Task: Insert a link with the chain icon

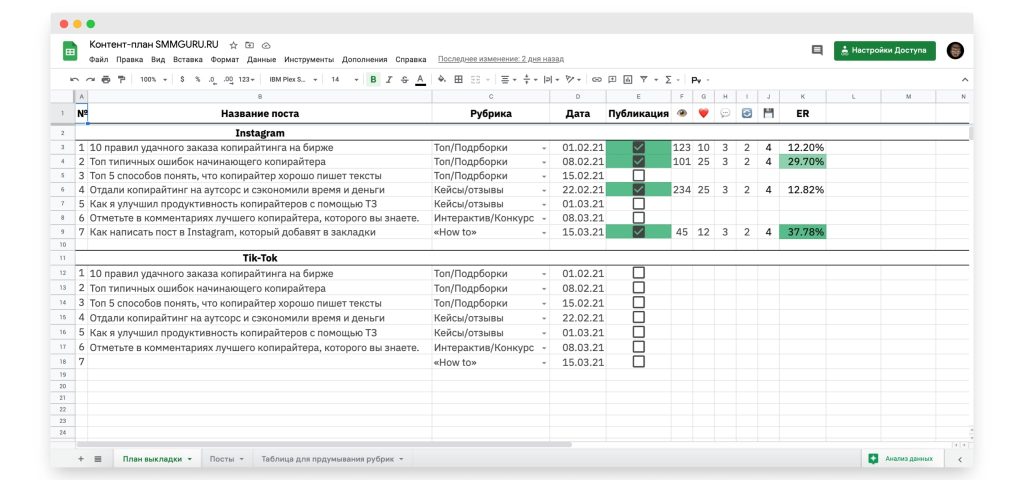Action: click(597, 79)
